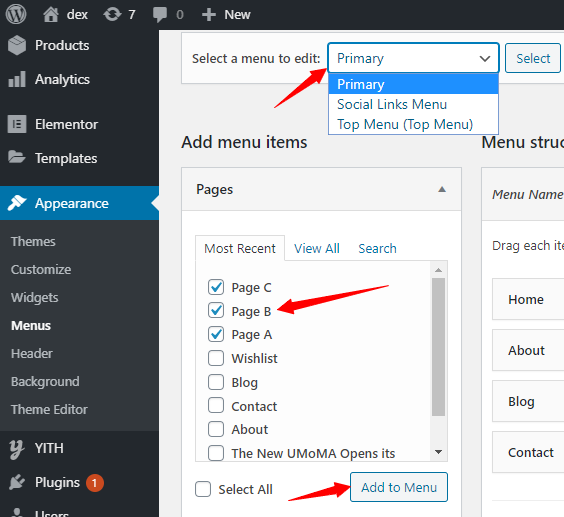Check the About page checkbox
The width and height of the screenshot is (564, 517).
(x=216, y=429)
